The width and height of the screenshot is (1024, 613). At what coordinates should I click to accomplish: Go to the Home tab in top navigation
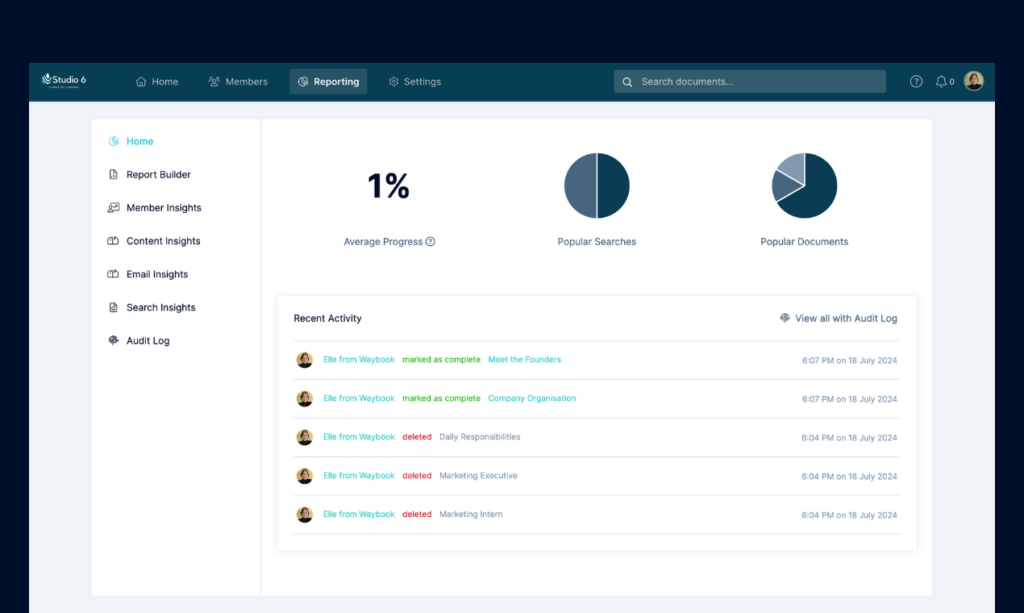click(157, 82)
